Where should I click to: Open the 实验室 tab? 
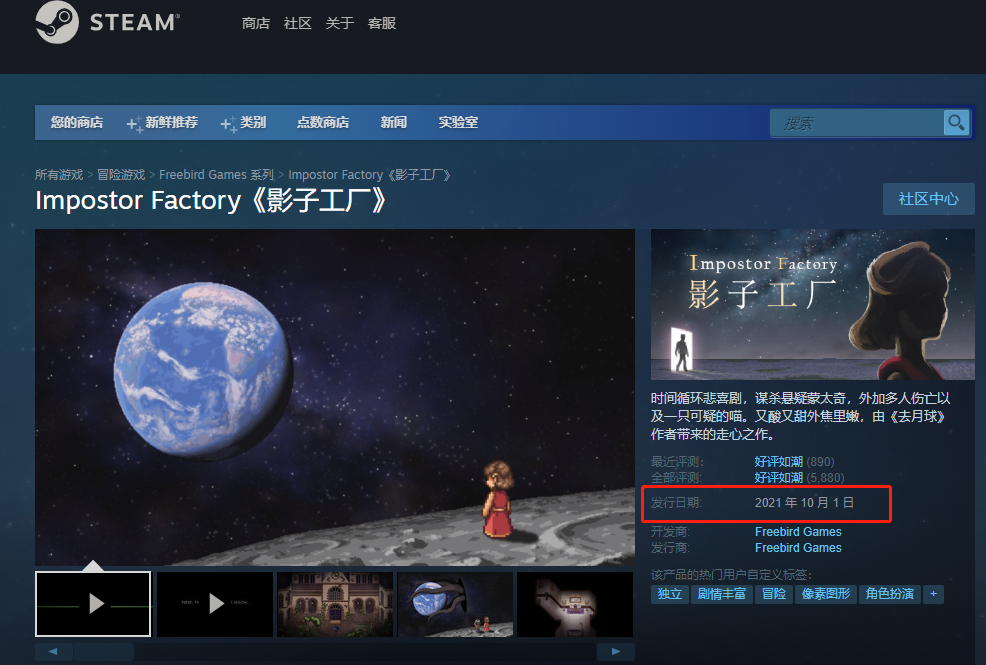[x=458, y=122]
